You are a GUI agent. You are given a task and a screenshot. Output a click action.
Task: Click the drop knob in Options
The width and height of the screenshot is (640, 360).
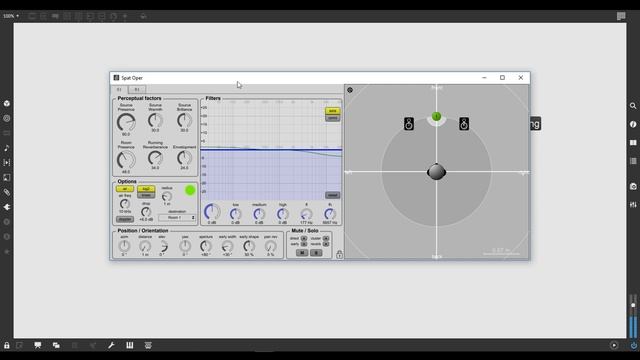pos(146,211)
